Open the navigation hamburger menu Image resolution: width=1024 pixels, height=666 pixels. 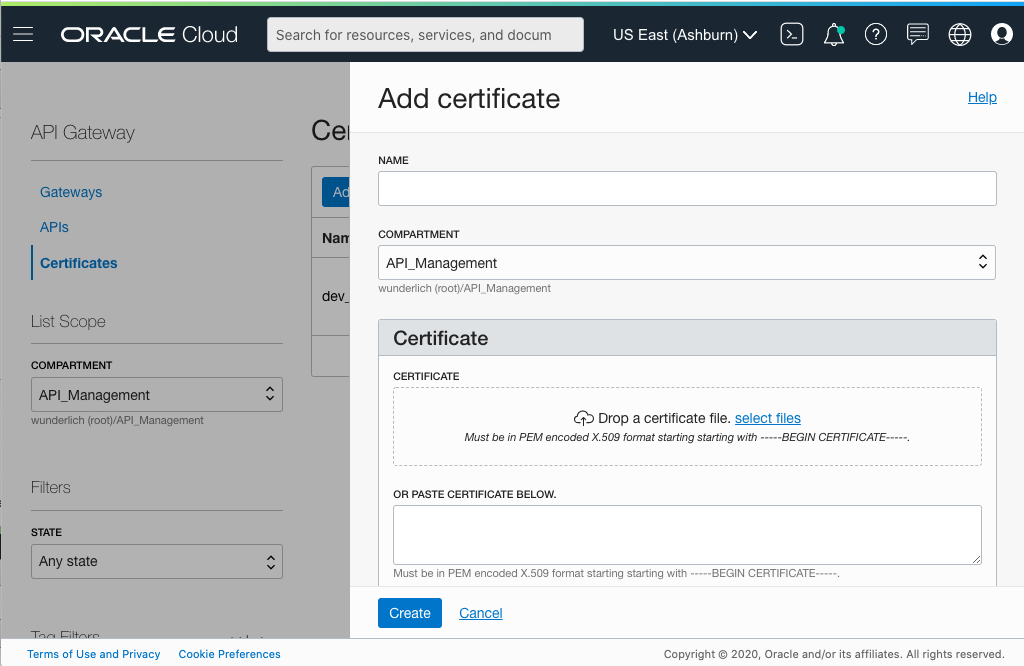coord(24,33)
